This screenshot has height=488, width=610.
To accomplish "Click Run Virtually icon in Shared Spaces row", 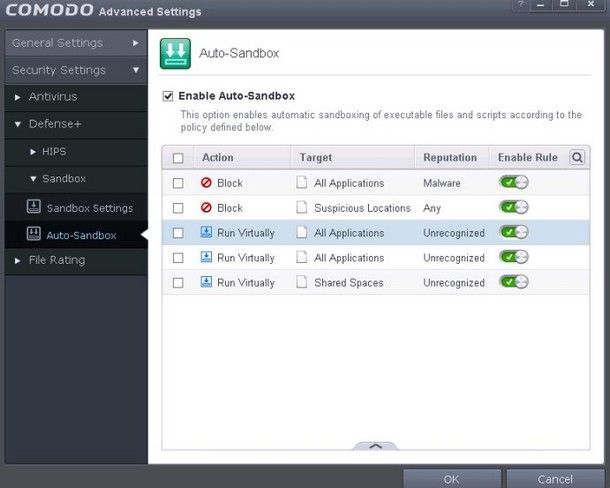I will click(x=206, y=282).
